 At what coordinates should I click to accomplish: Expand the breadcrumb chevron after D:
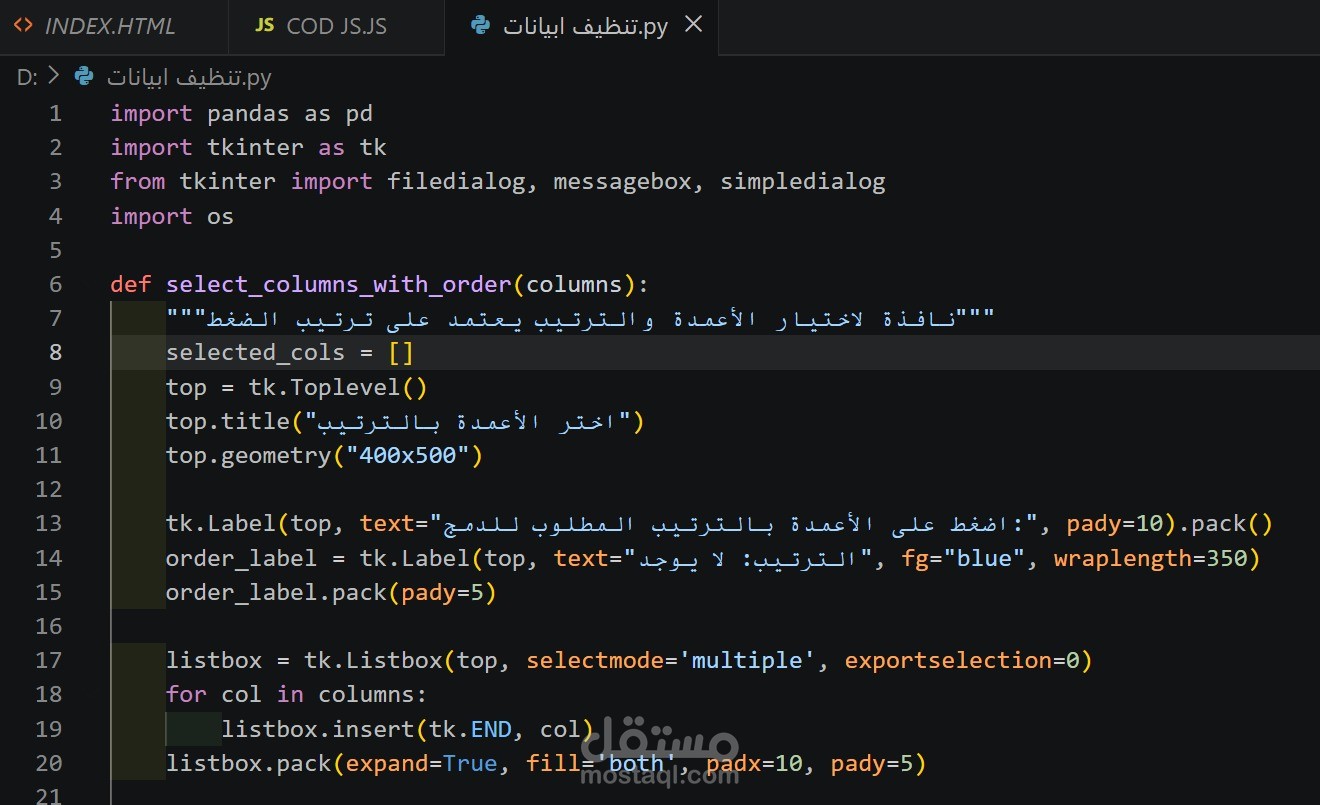pos(54,77)
